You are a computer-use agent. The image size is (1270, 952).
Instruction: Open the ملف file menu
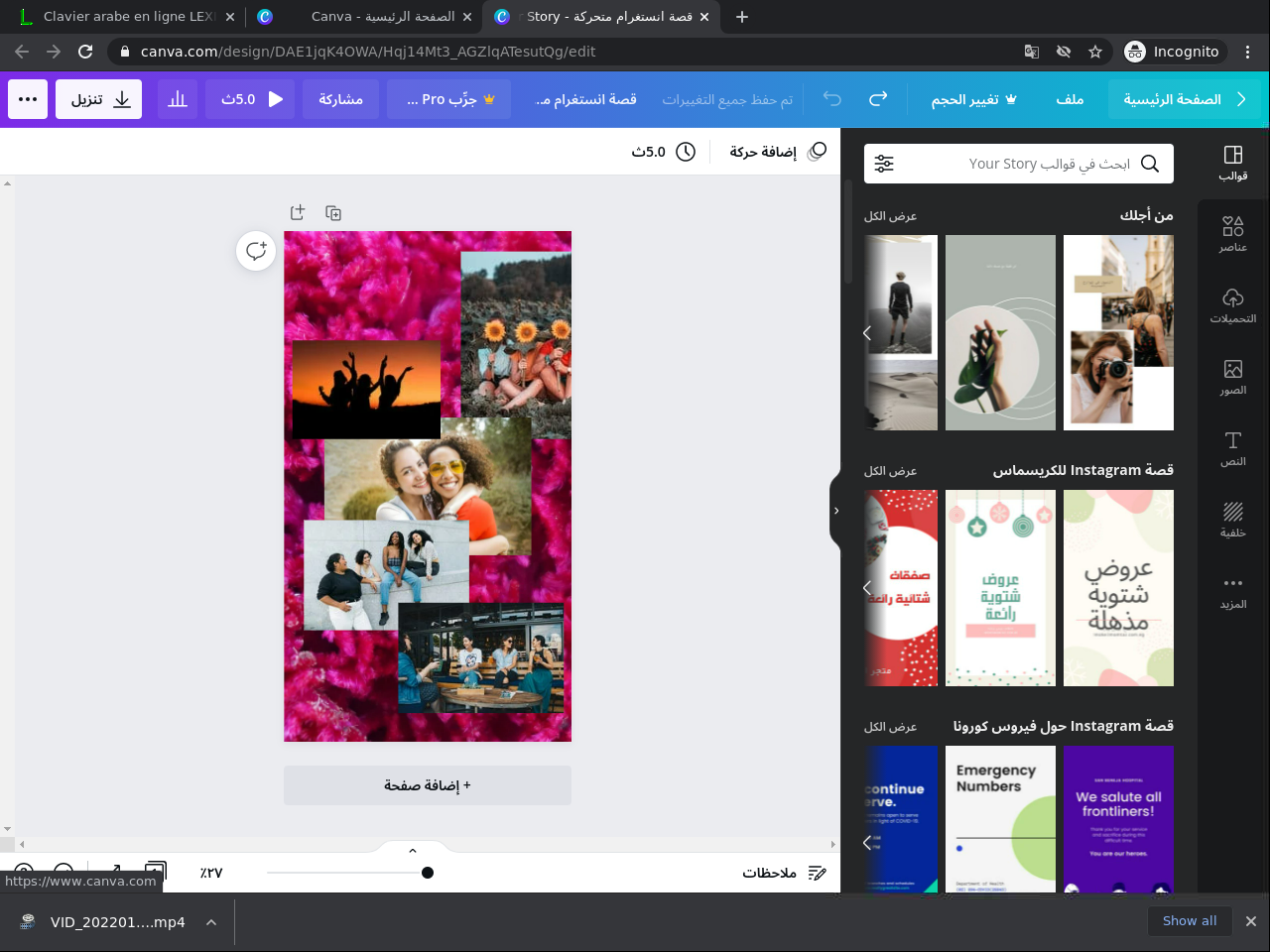point(1070,99)
